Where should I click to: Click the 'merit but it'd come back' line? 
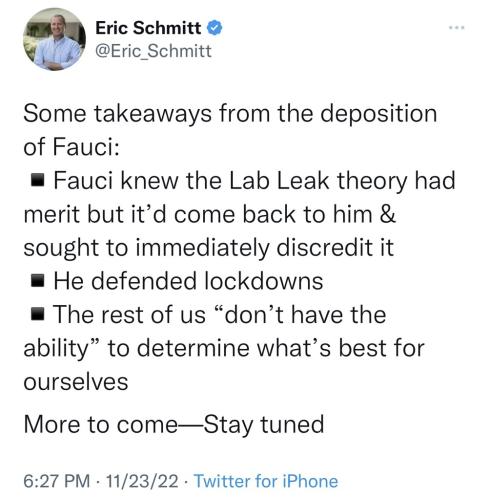coord(209,214)
